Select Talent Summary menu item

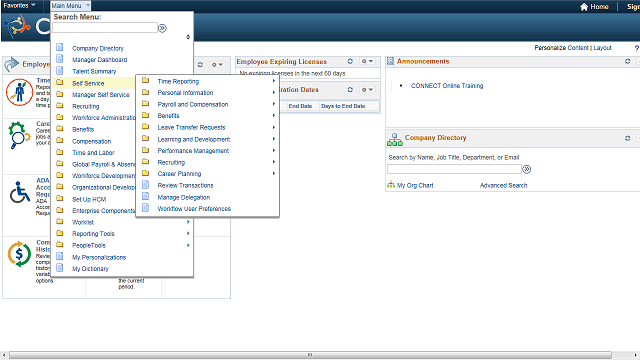(x=94, y=71)
